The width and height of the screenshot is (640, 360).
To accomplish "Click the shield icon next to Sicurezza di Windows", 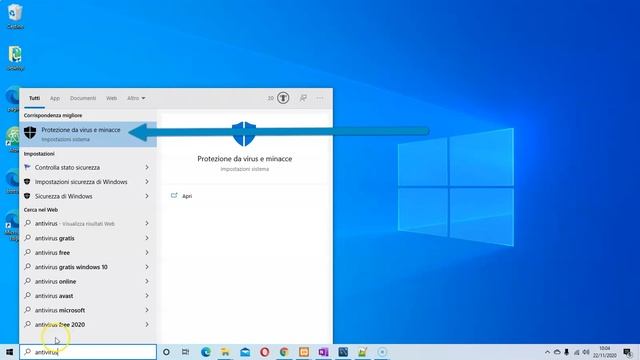I will [27, 196].
